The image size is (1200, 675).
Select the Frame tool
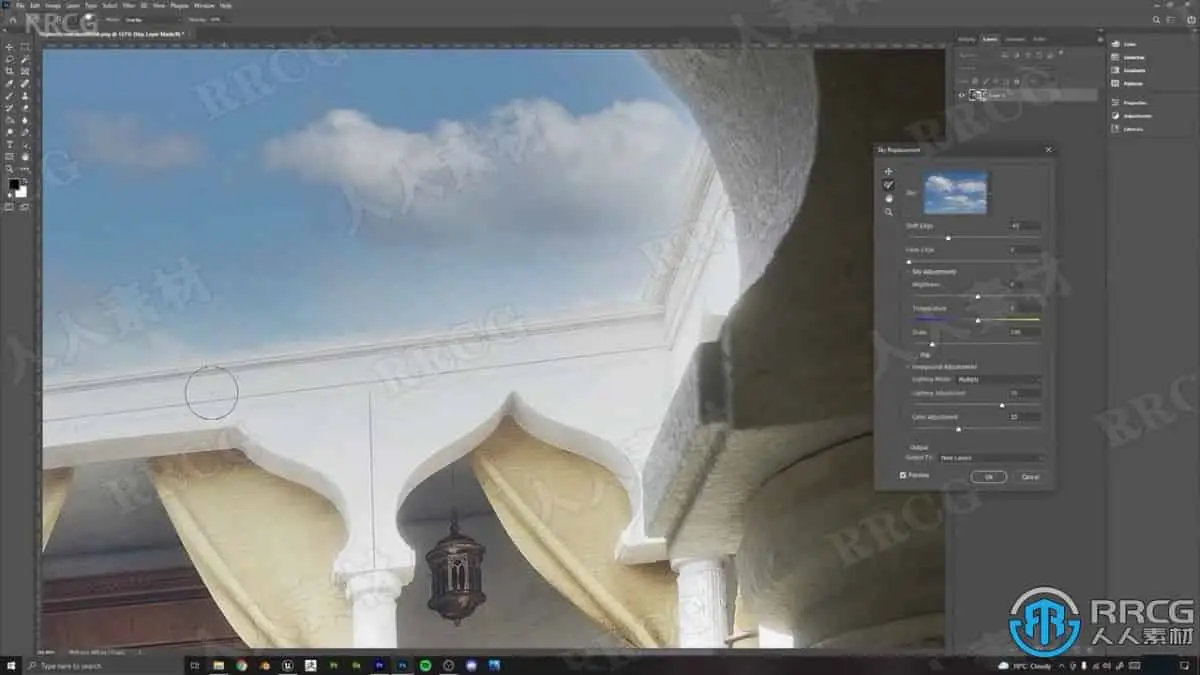25,71
